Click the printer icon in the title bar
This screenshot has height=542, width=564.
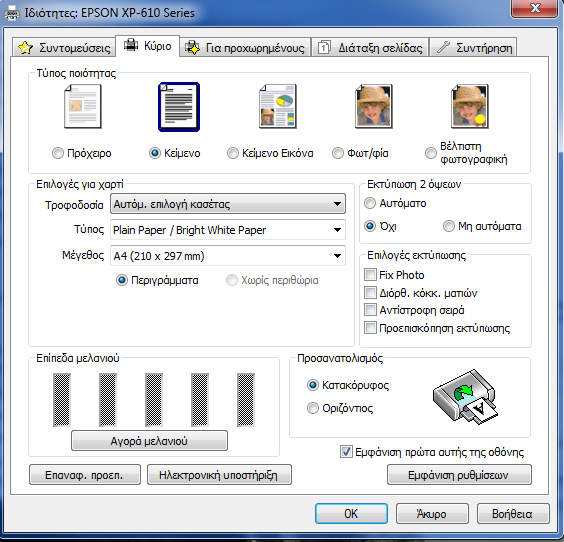pos(12,13)
